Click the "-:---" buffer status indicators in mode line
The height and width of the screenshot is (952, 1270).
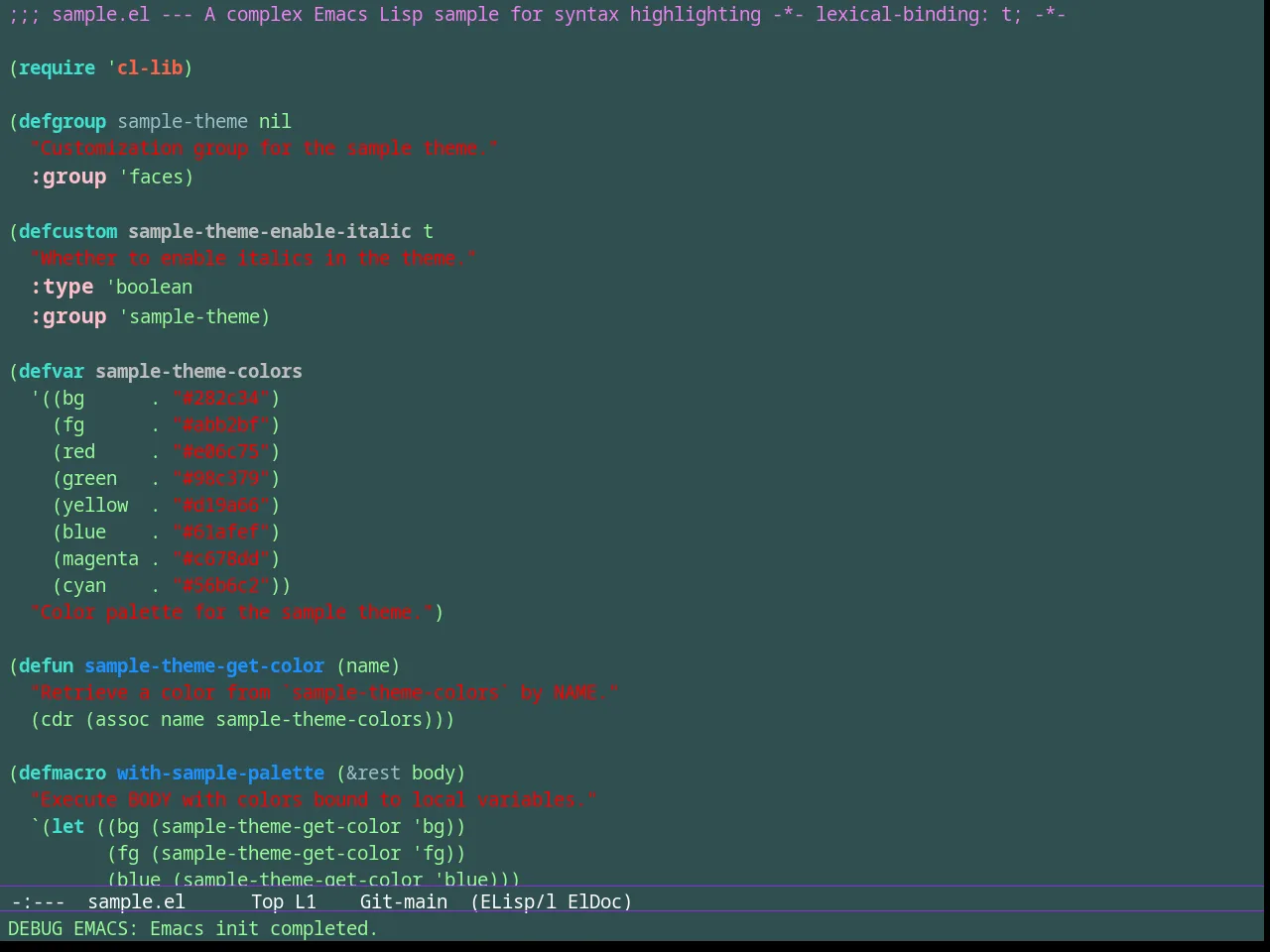pyautogui.click(x=38, y=901)
